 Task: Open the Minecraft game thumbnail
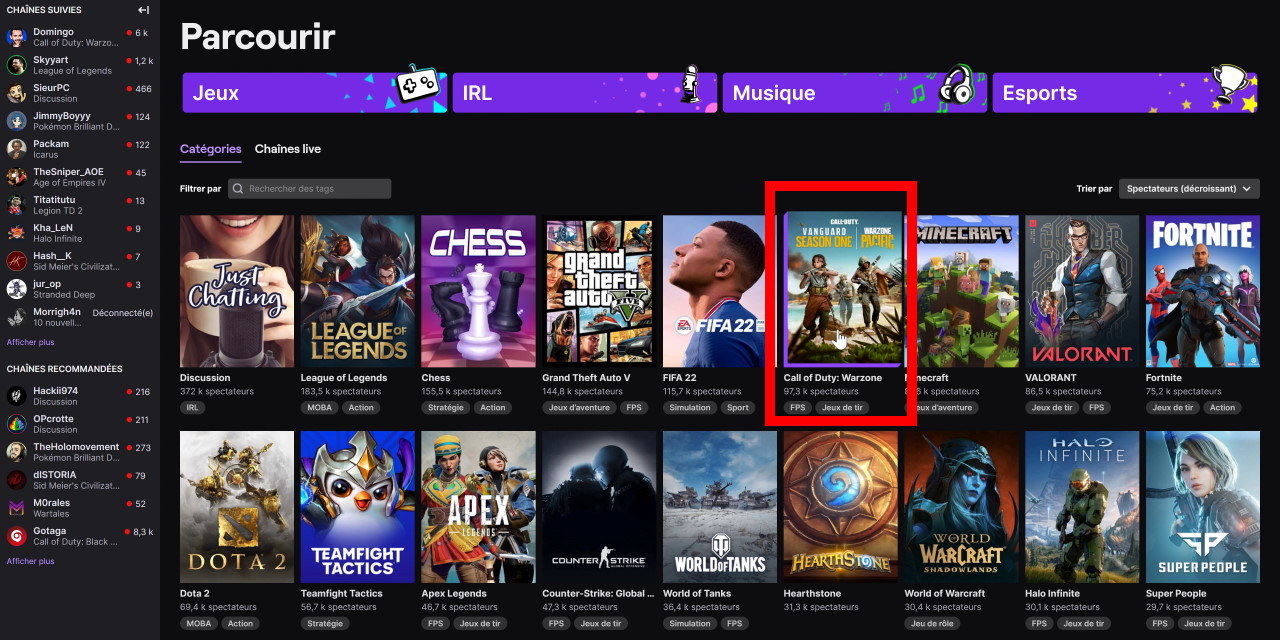tap(962, 291)
